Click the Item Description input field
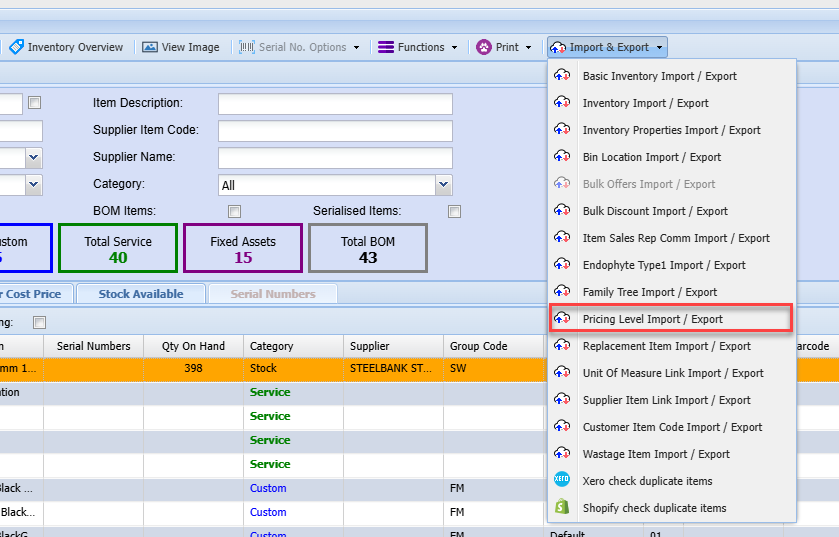Screen dimensions: 839x537 (x=335, y=104)
